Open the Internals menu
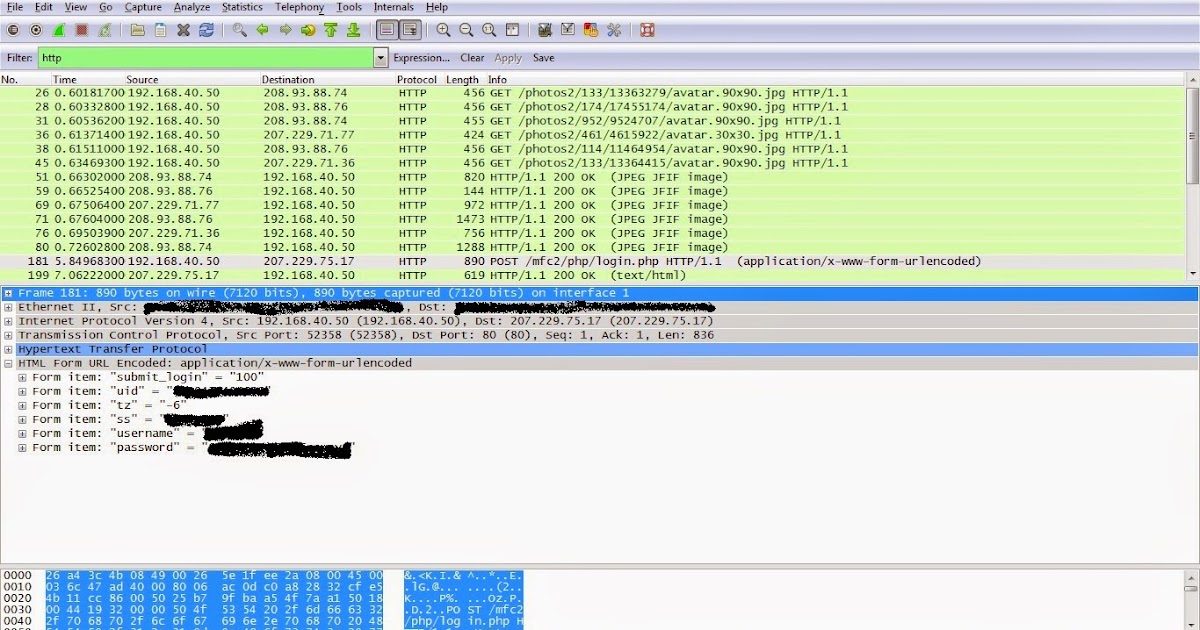1200x630 pixels. coord(393,7)
